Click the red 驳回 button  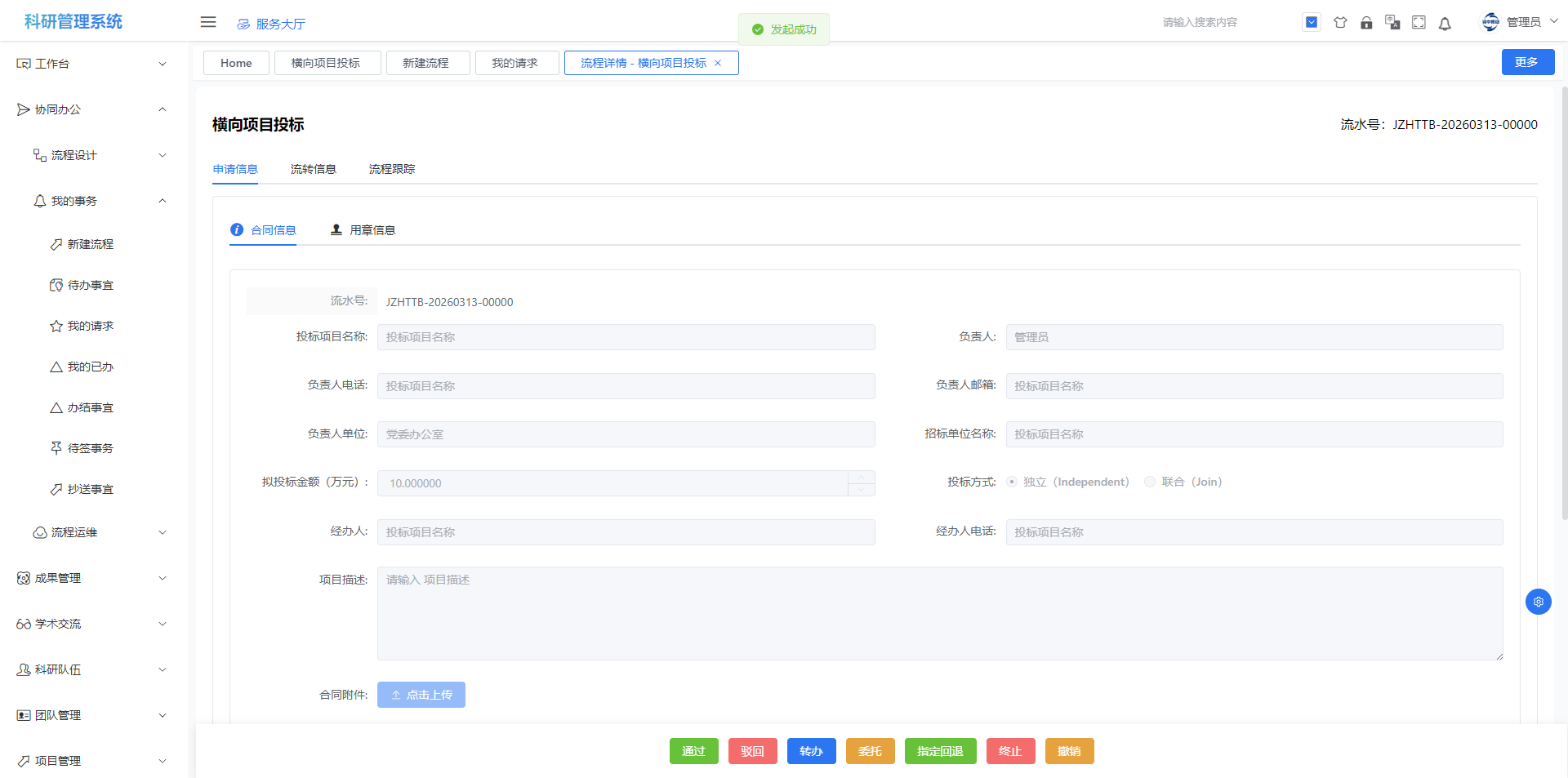click(752, 751)
